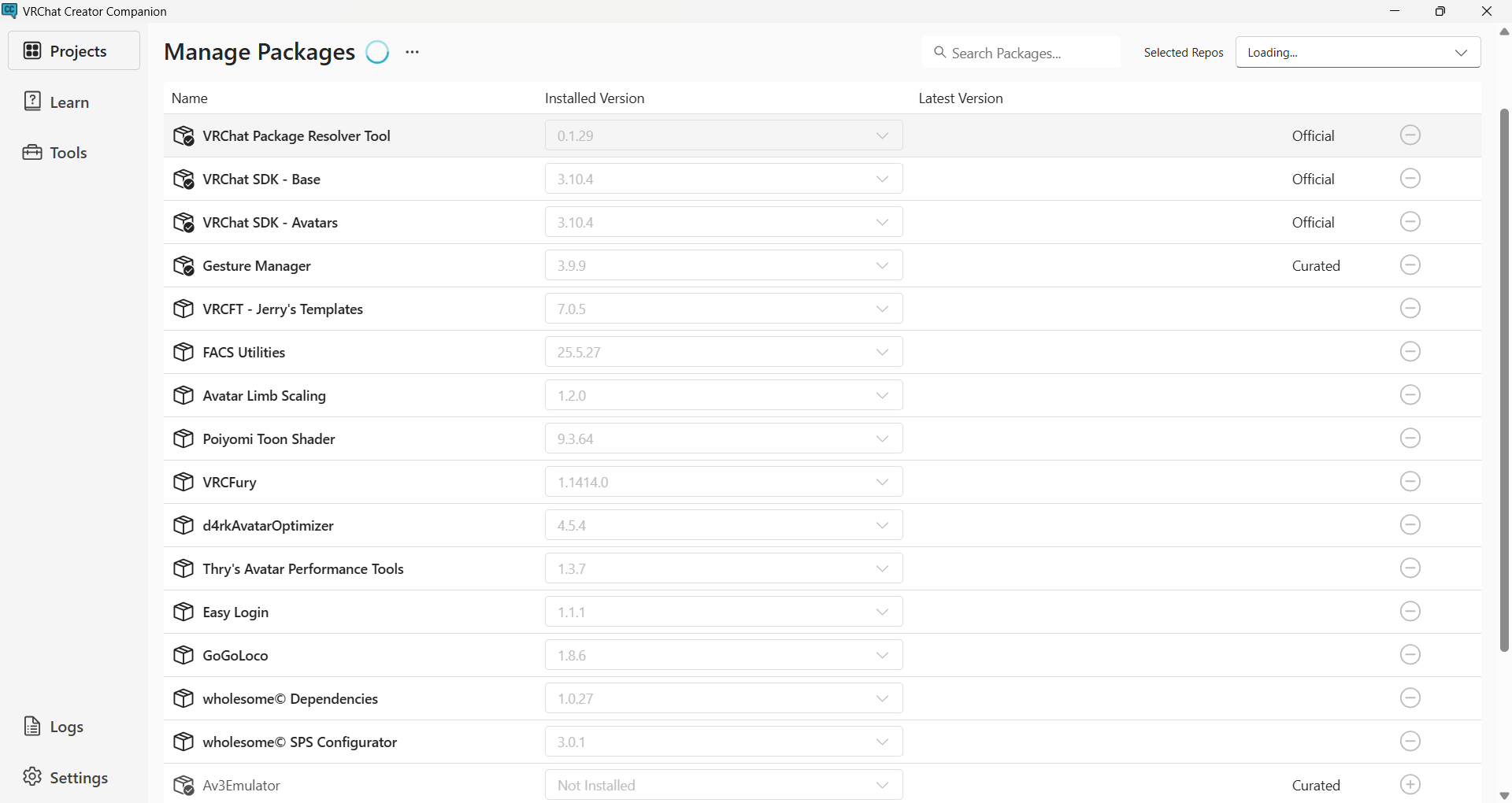Add the Av3Emulator package
Screen dimensions: 1512x803
[x=1410, y=785]
